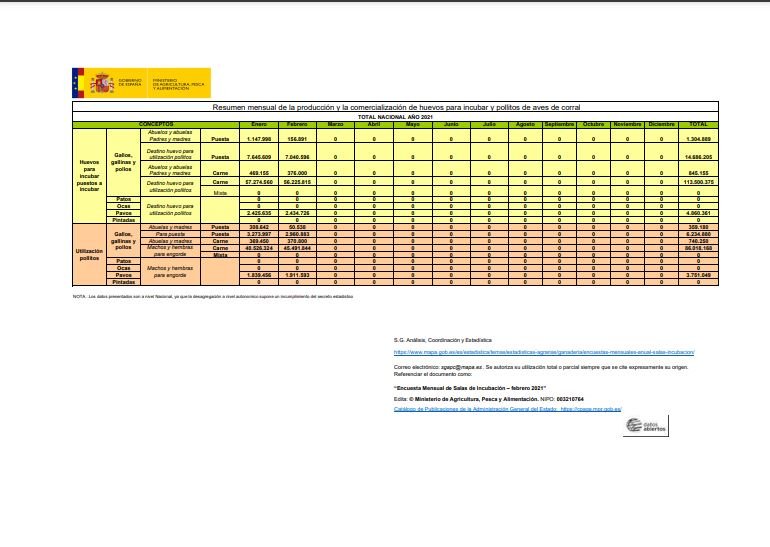Click the TOTAL column header
This screenshot has width=770, height=547.
tap(698, 123)
